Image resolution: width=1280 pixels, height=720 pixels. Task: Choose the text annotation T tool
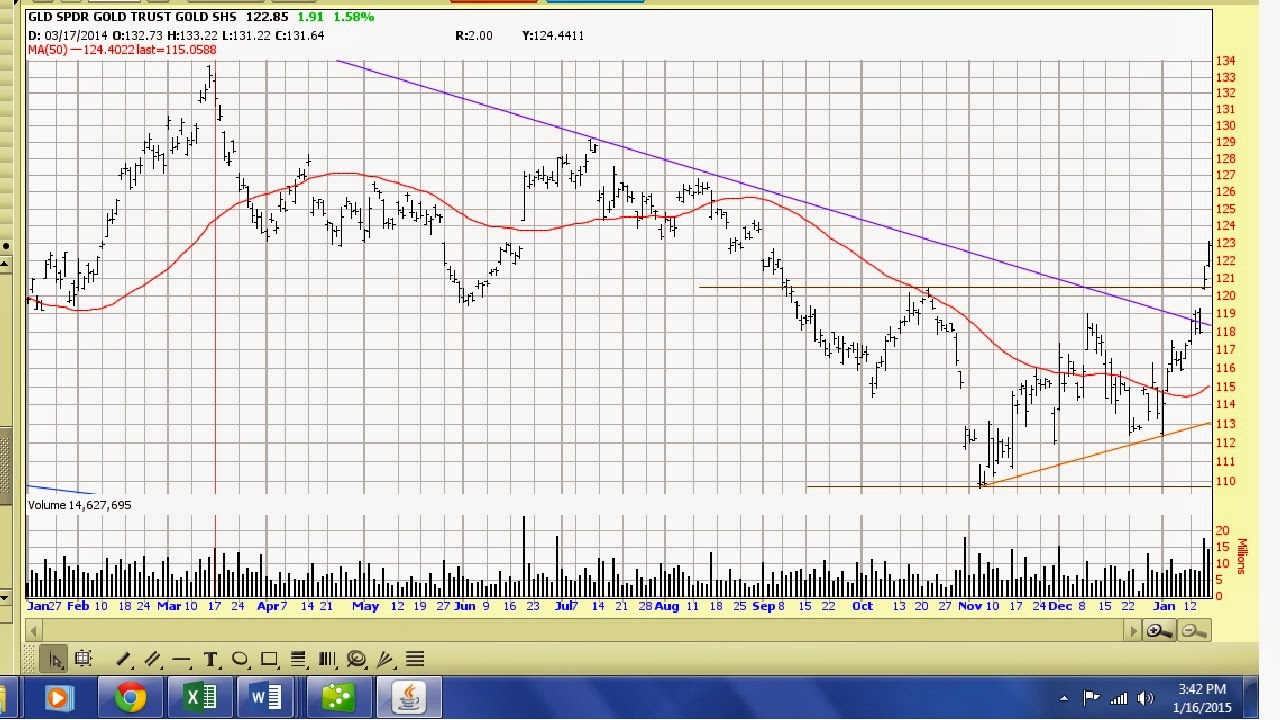pos(211,659)
